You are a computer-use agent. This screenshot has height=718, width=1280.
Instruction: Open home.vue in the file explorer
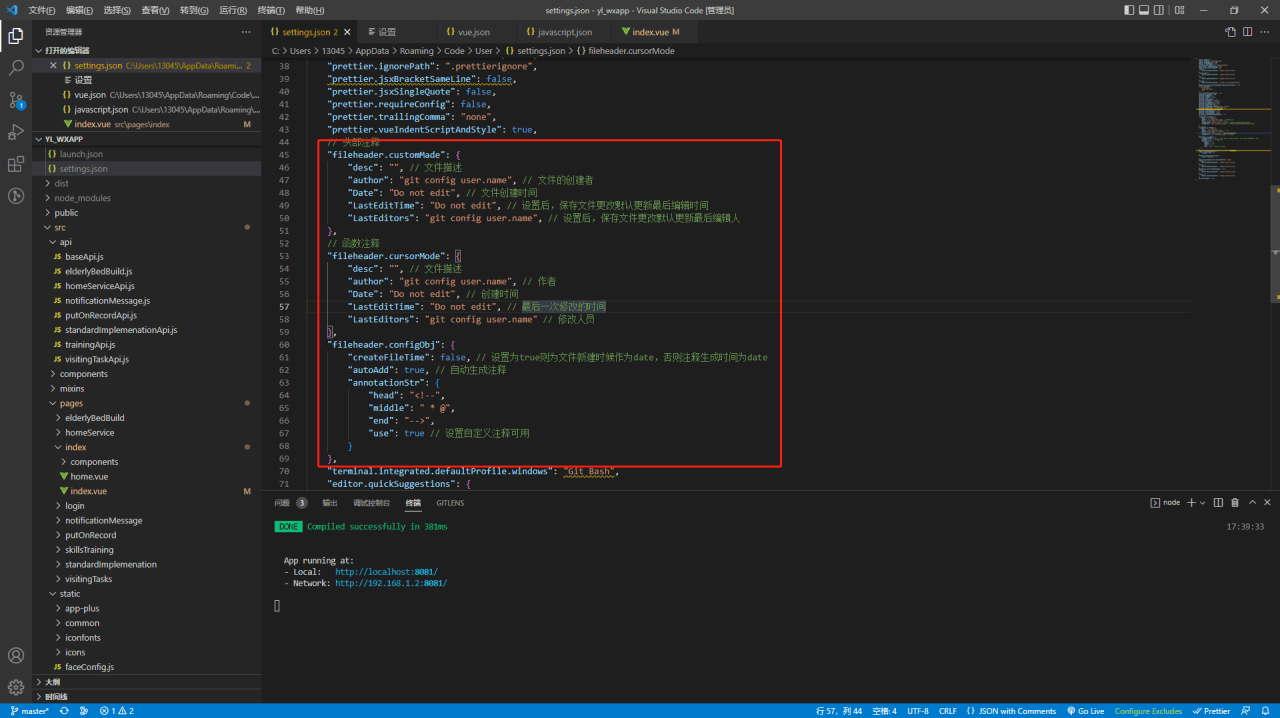89,477
